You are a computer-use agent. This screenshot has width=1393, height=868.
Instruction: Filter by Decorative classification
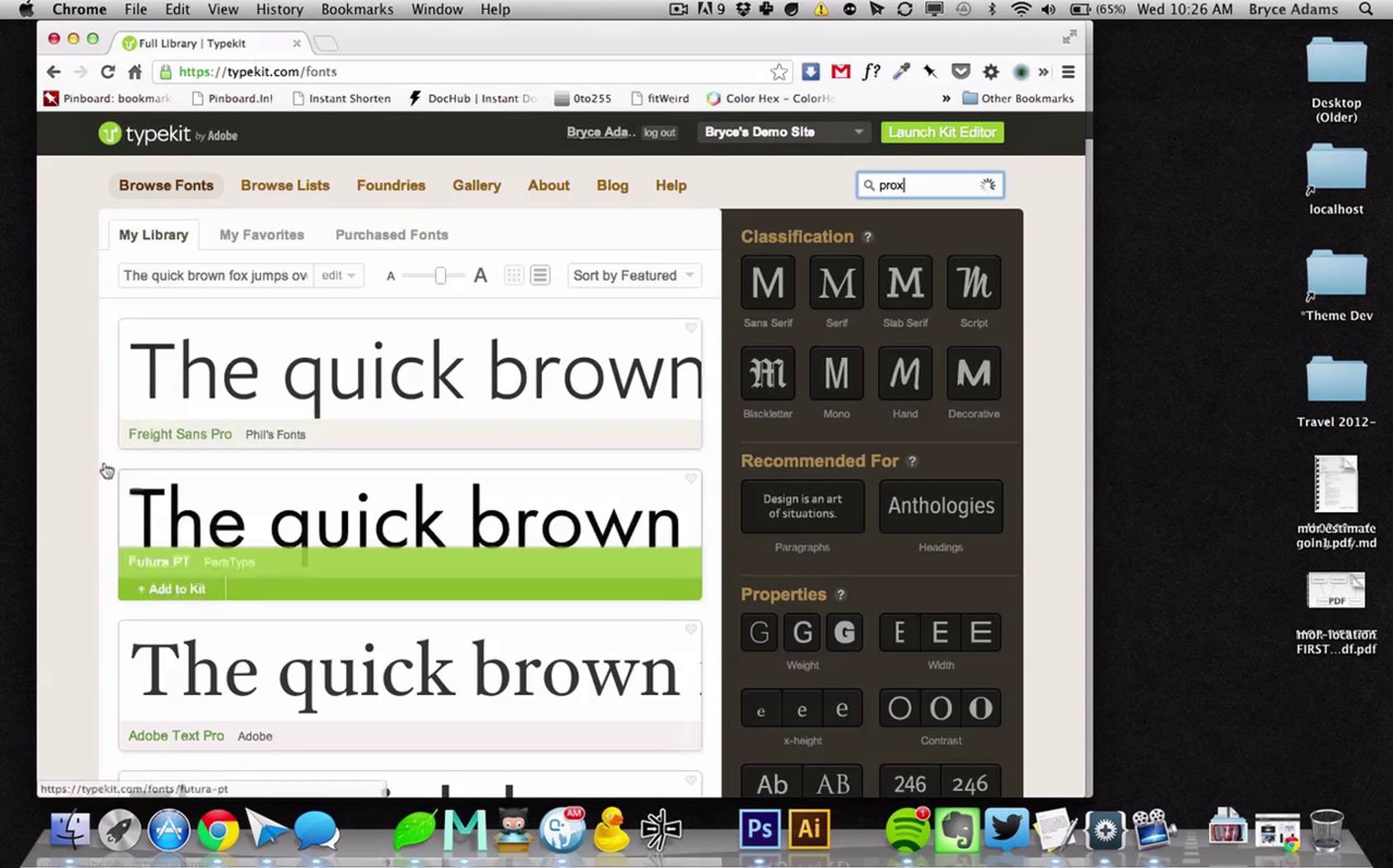tap(973, 373)
